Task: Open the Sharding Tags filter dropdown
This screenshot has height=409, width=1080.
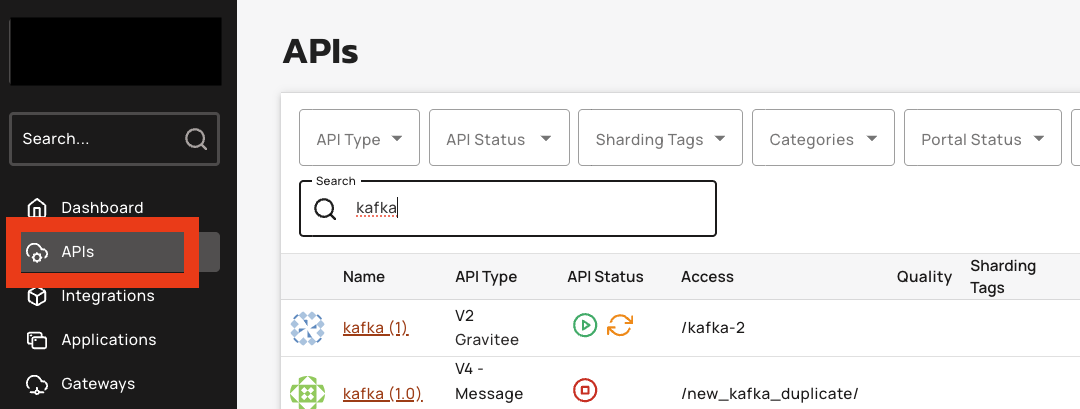Action: pyautogui.click(x=660, y=139)
